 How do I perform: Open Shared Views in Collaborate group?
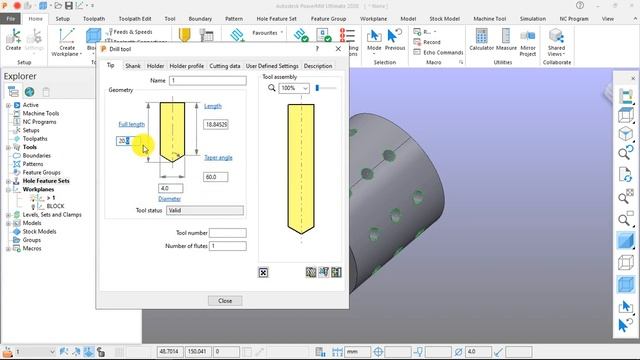coord(556,42)
